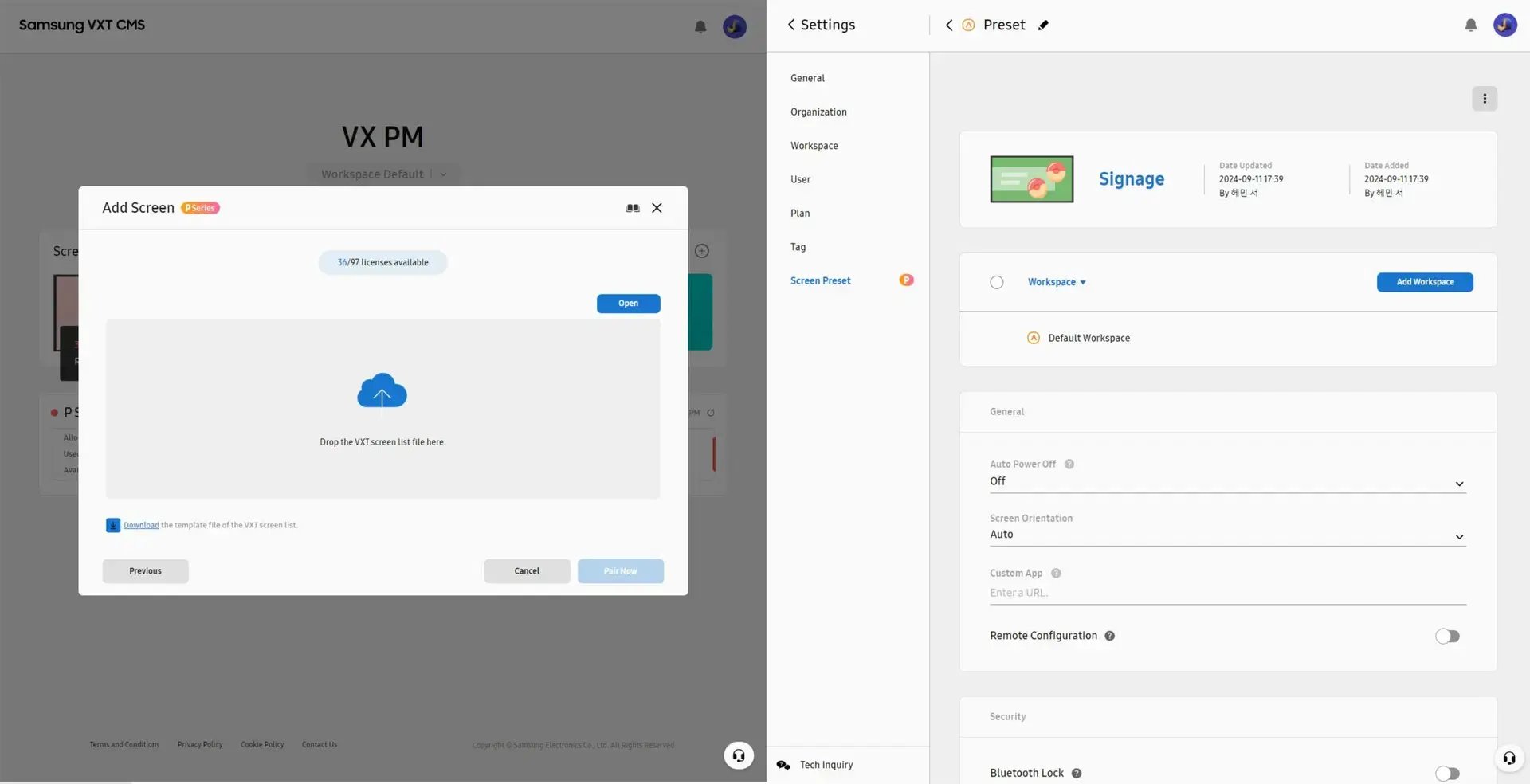Open the three-dot more options menu

pyautogui.click(x=1484, y=99)
